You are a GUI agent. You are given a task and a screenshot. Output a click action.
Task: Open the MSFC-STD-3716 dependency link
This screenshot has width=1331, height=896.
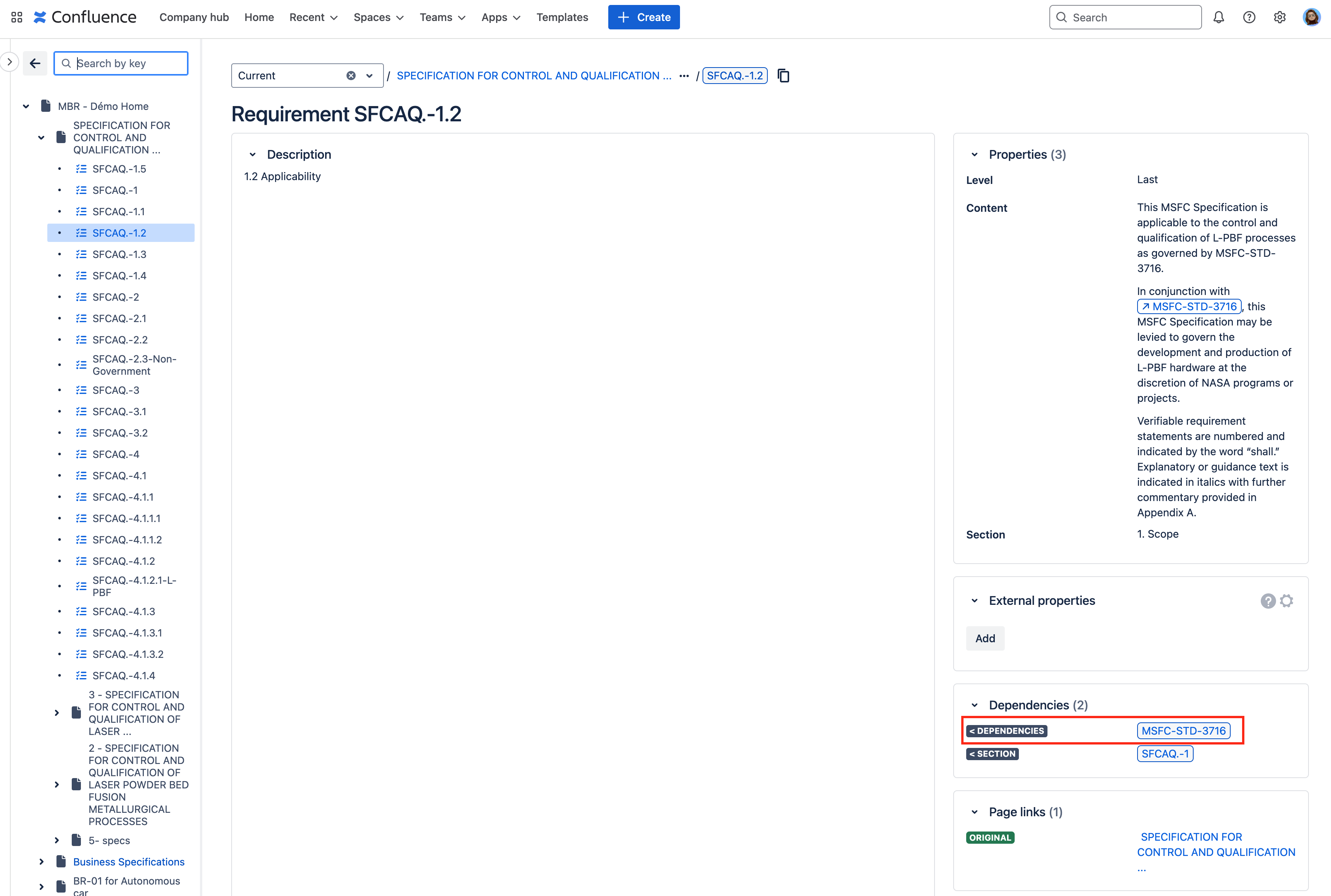pos(1183,730)
